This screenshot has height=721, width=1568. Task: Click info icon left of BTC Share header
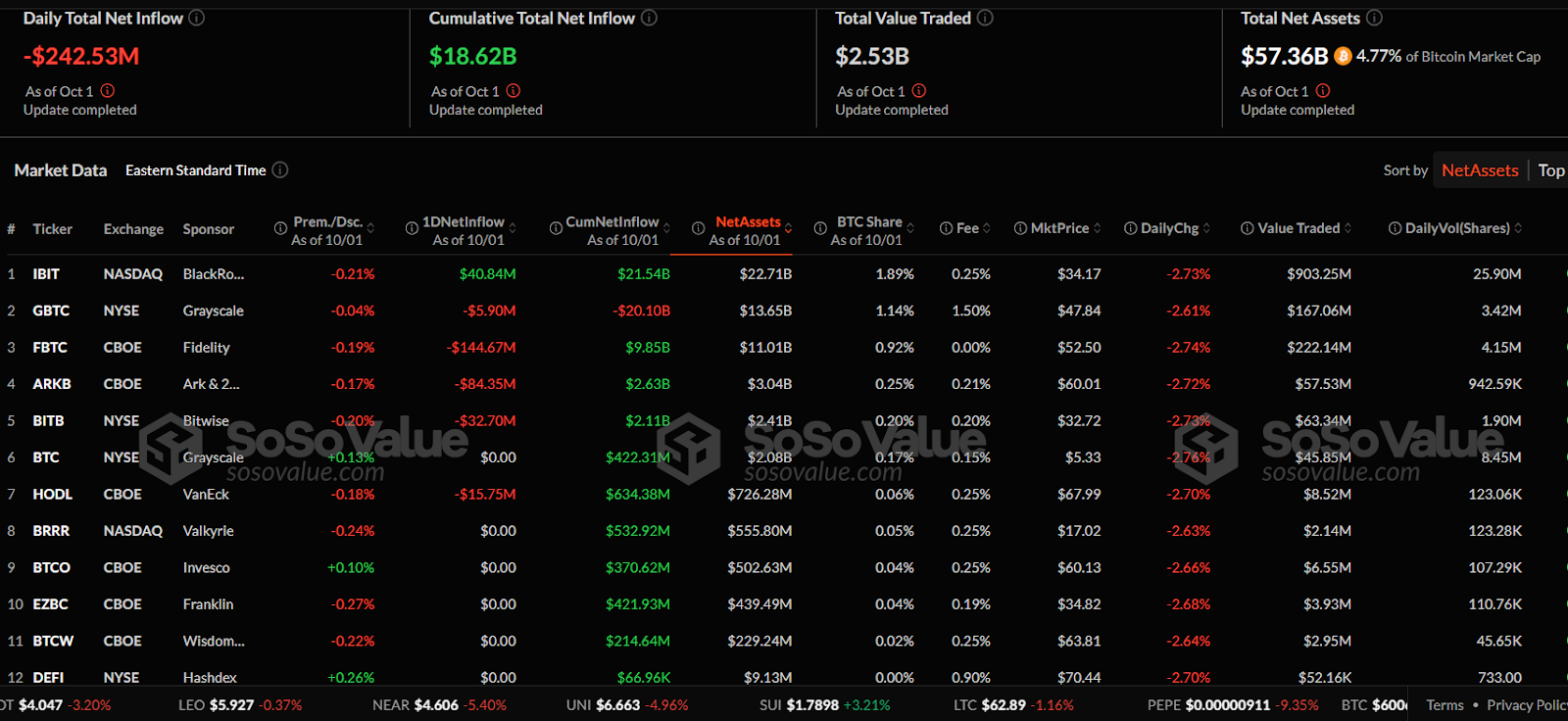pyautogui.click(x=820, y=228)
